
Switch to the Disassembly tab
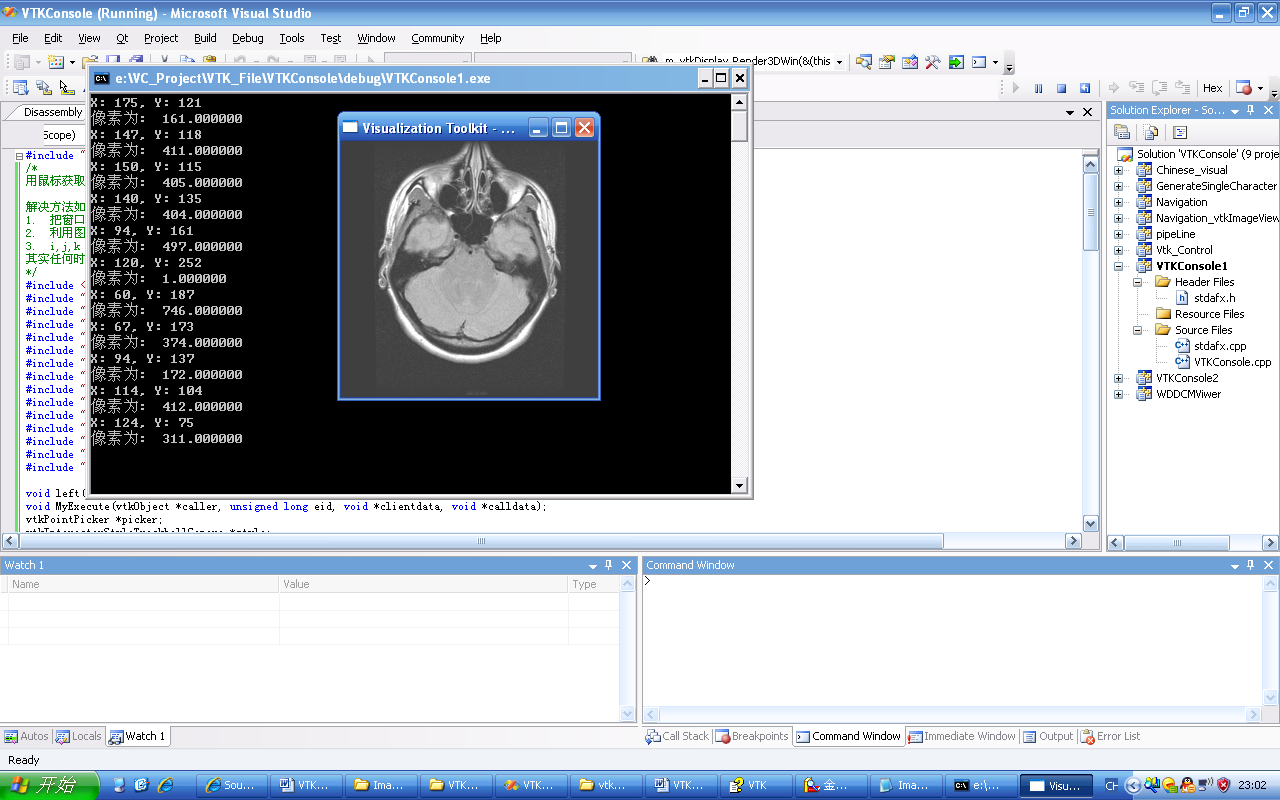click(x=52, y=112)
